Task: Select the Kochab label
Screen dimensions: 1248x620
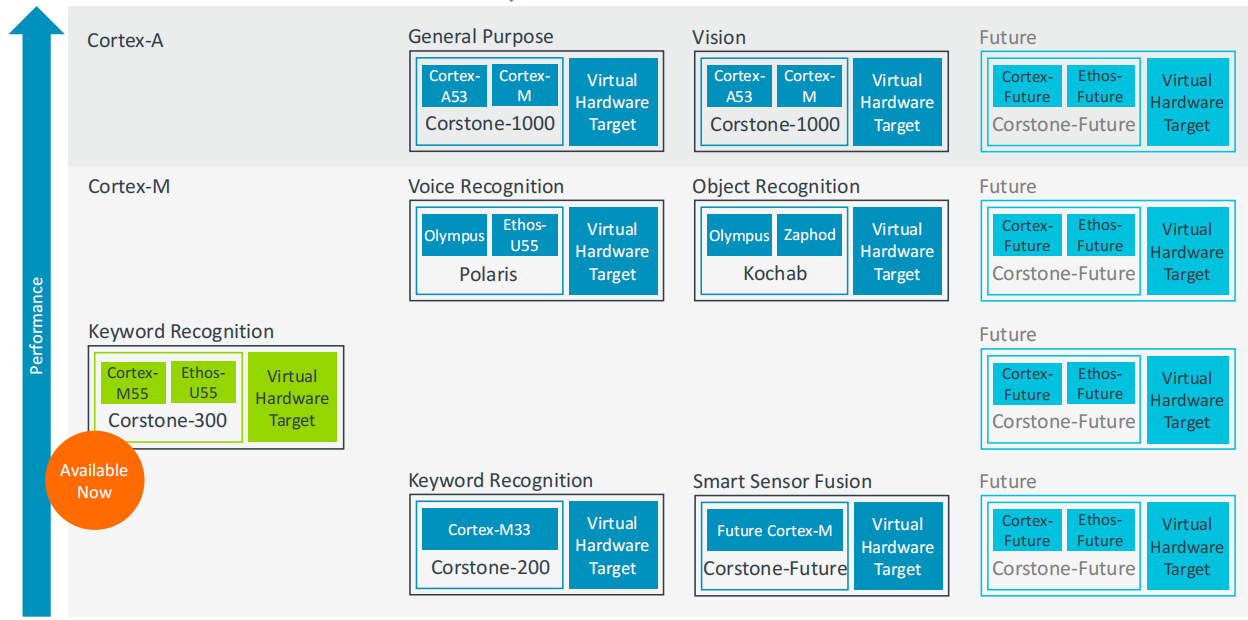Action: click(775, 273)
